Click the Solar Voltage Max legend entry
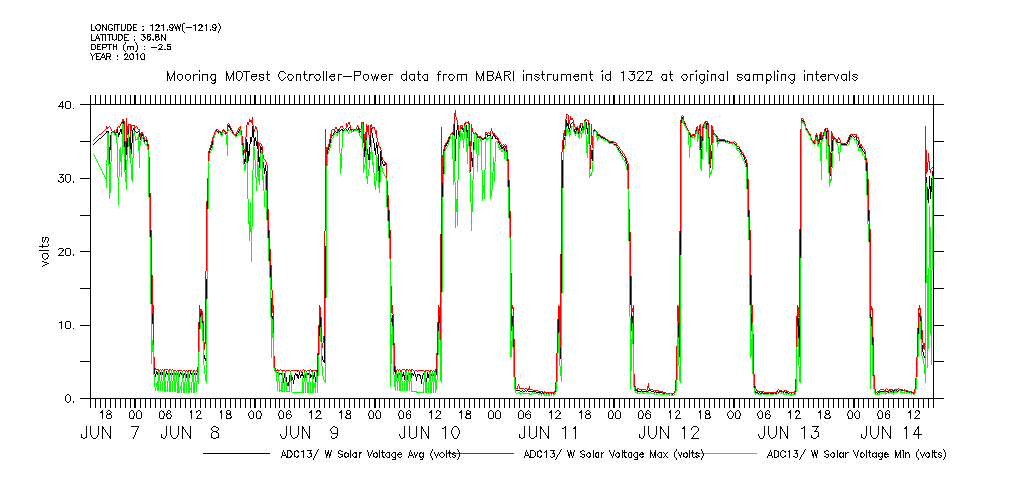The width and height of the screenshot is (1009, 504). (613, 454)
